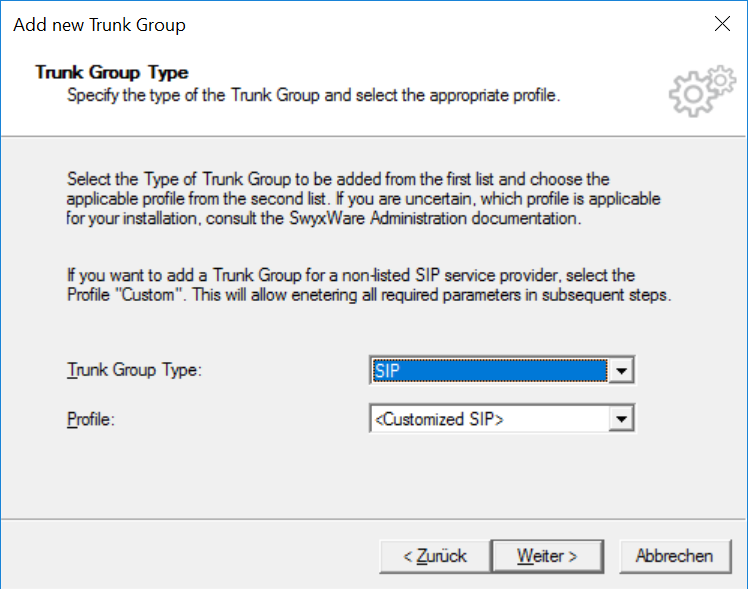Click the Select the Type of Trunk Group paragraph

tap(364, 198)
